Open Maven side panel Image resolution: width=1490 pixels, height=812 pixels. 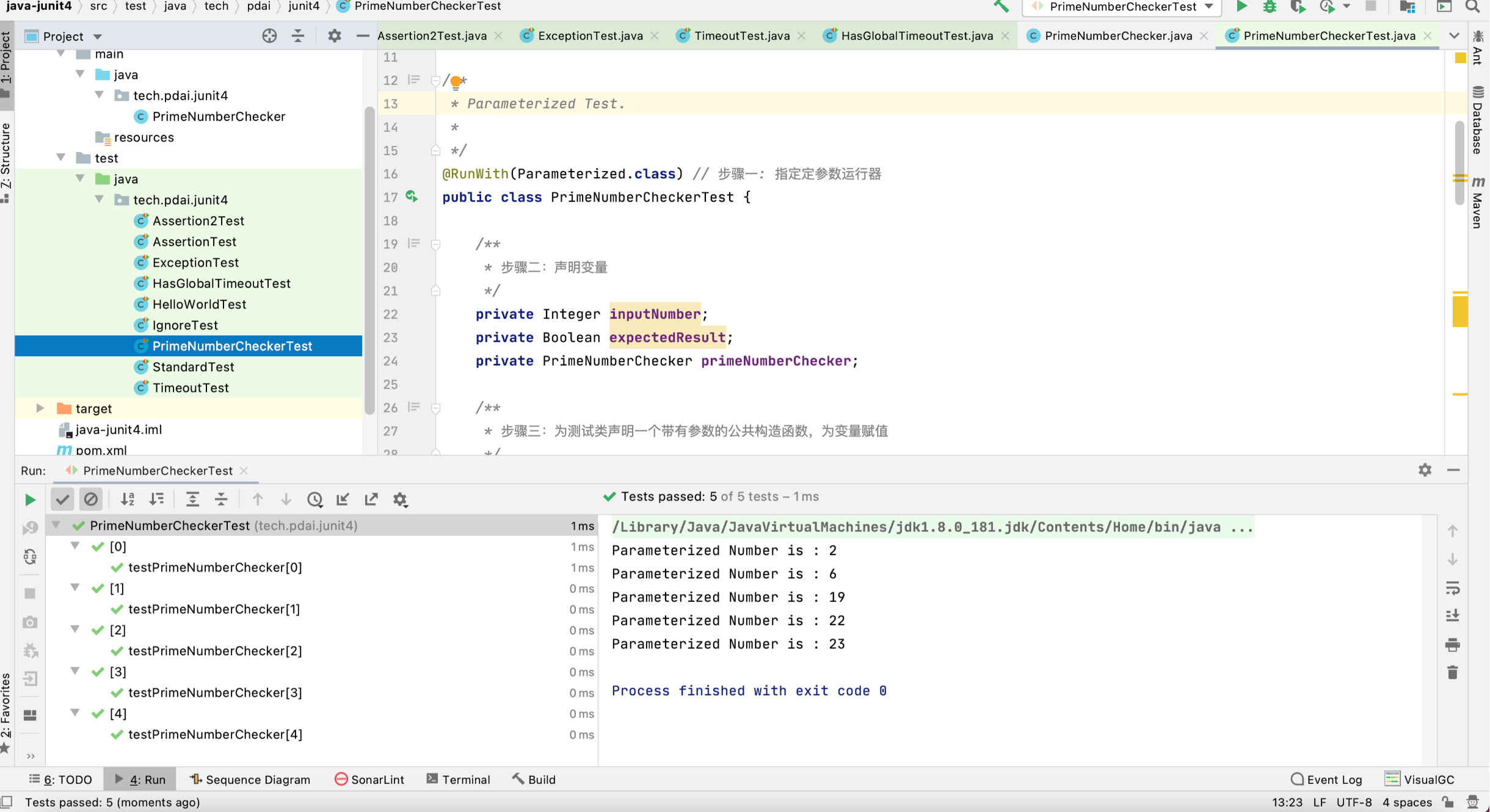click(1478, 203)
